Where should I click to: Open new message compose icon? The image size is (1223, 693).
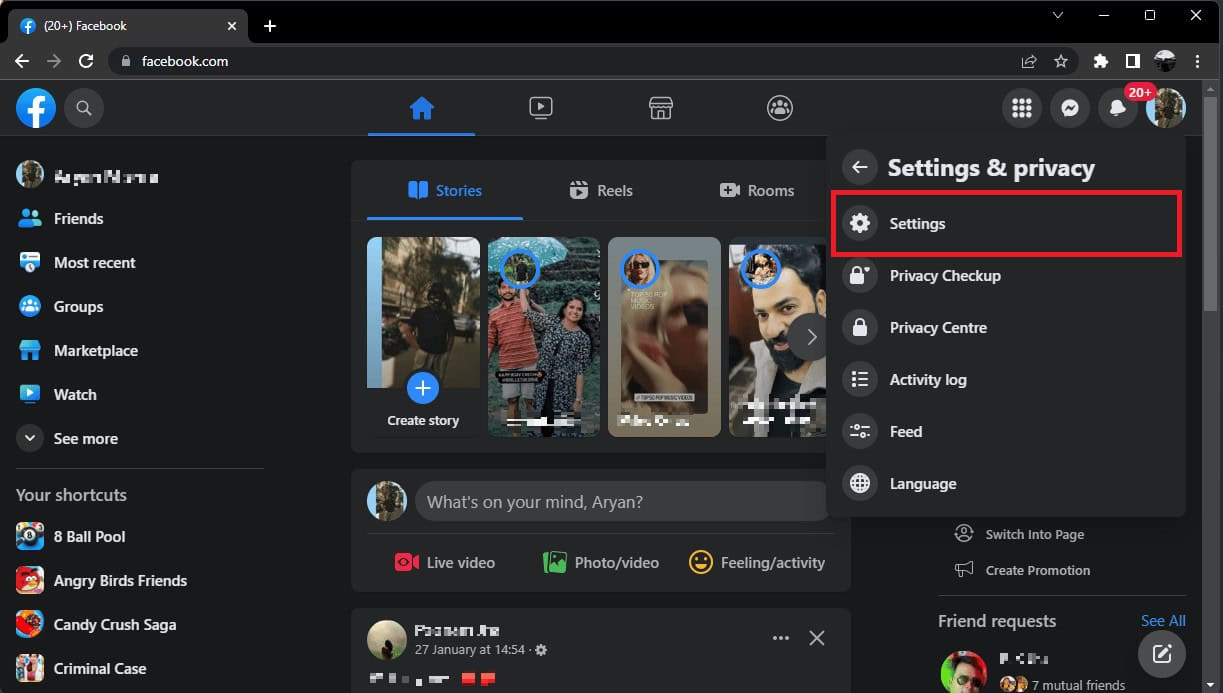[x=1162, y=655]
